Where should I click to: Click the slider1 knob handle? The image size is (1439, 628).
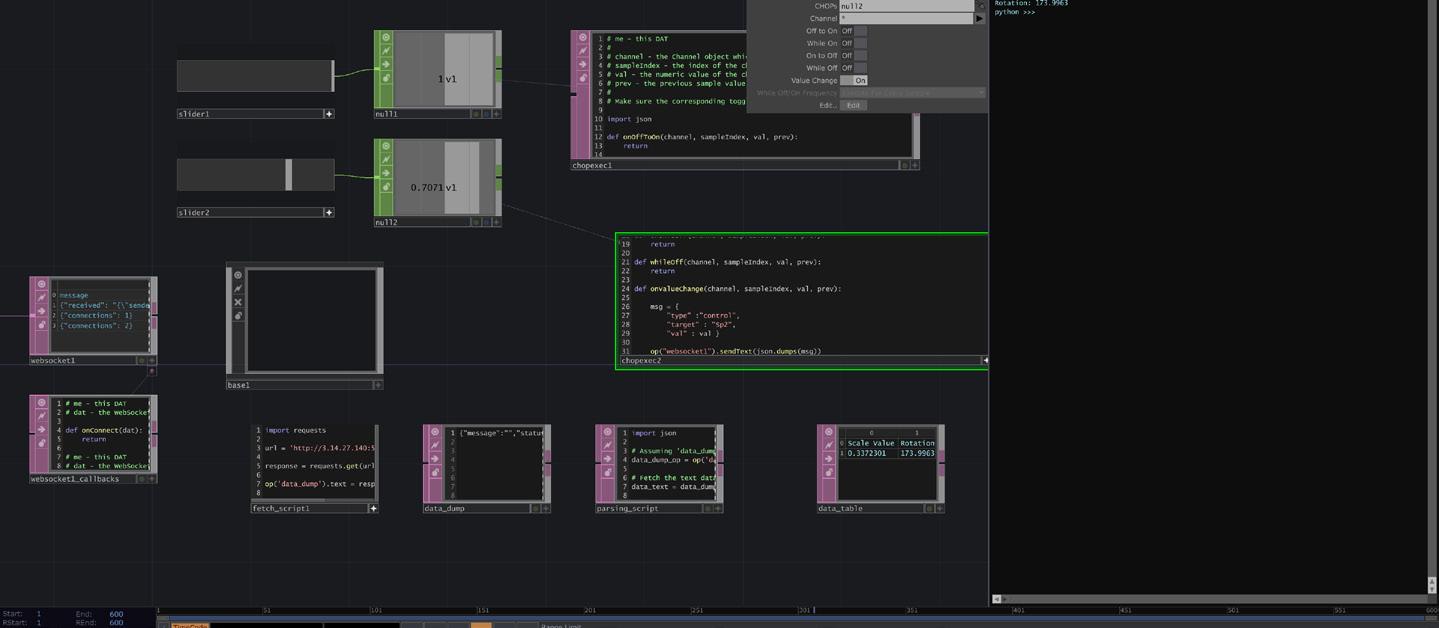coord(333,76)
